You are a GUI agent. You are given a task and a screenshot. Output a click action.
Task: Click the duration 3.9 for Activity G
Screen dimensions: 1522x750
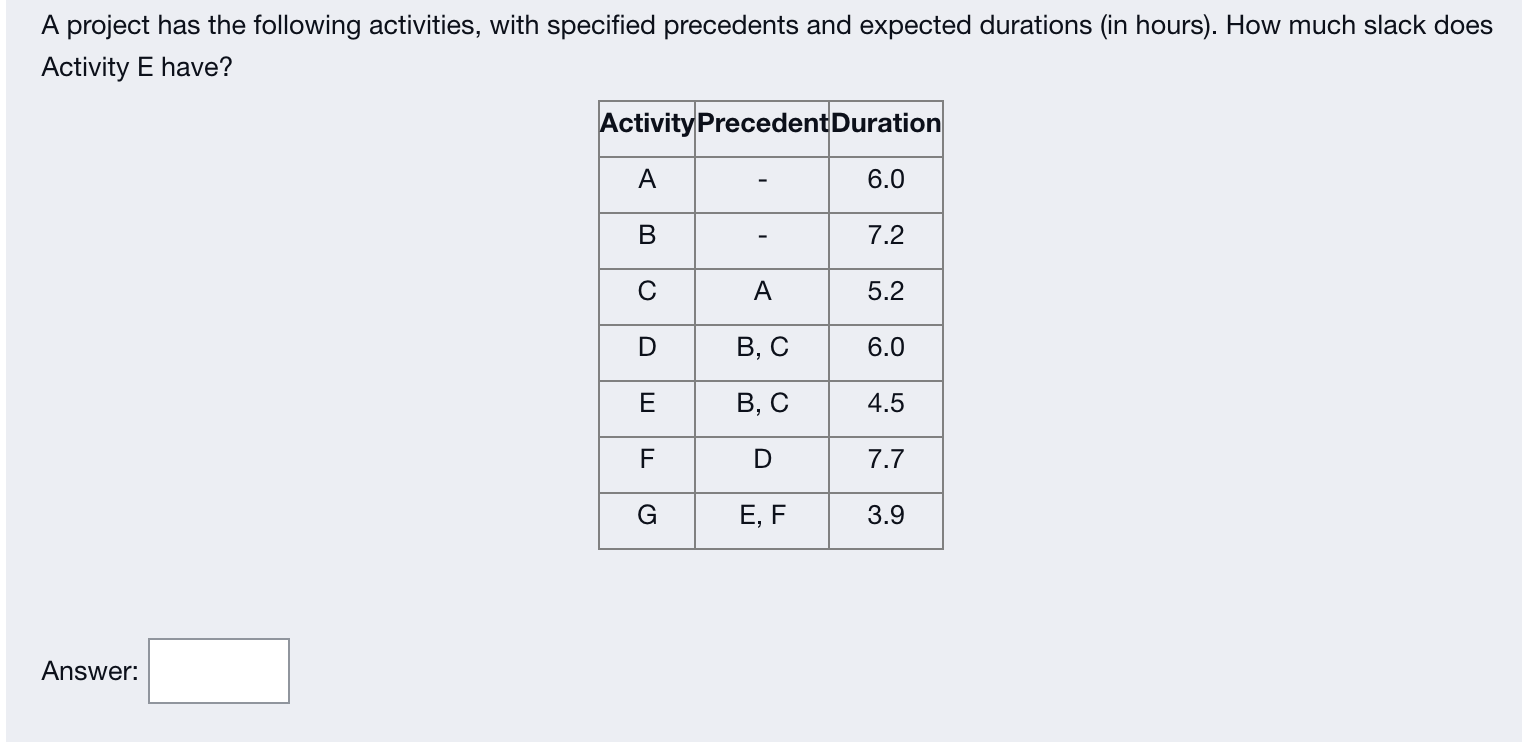coord(884,516)
